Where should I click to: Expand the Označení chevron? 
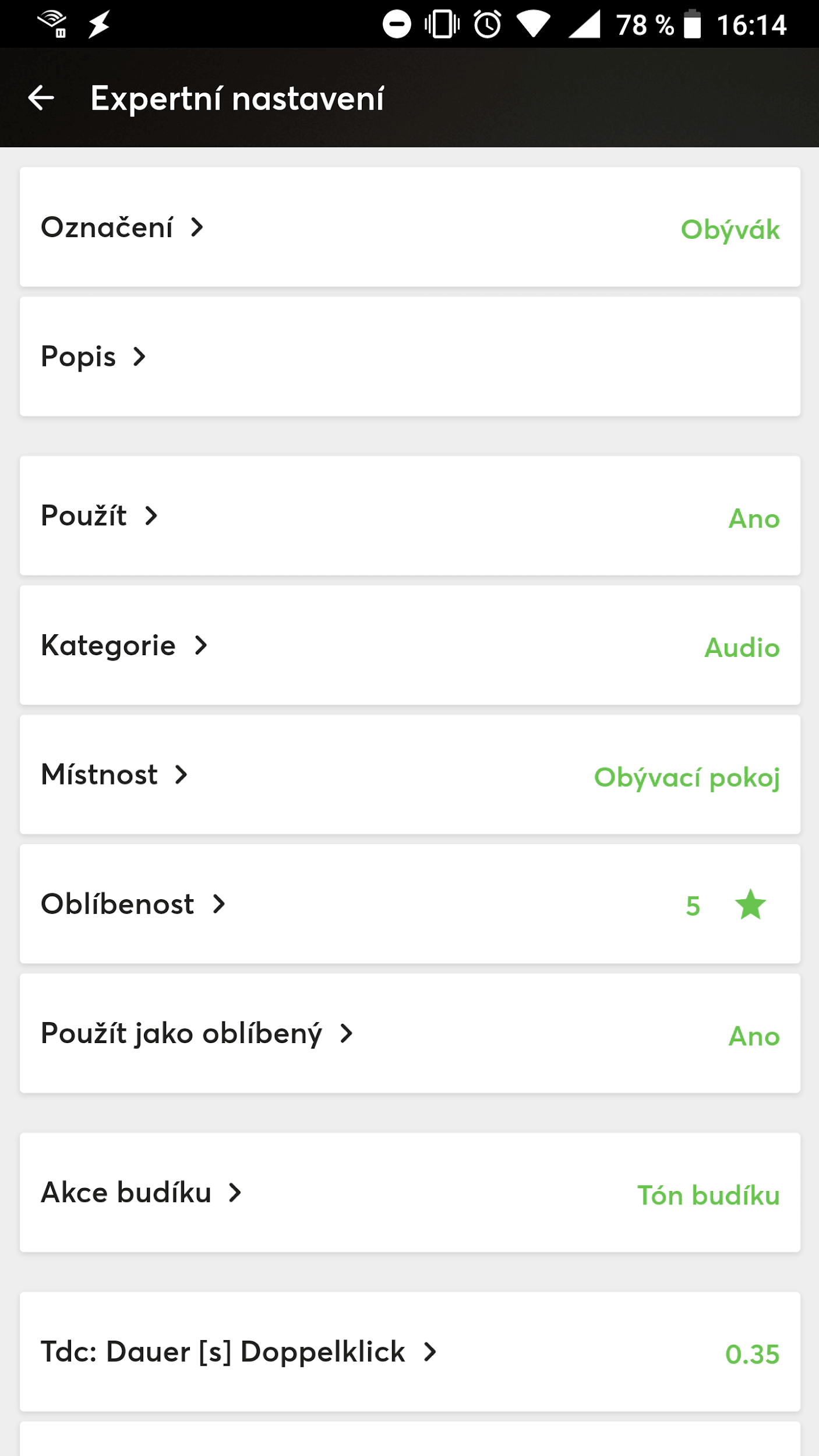[x=197, y=227]
